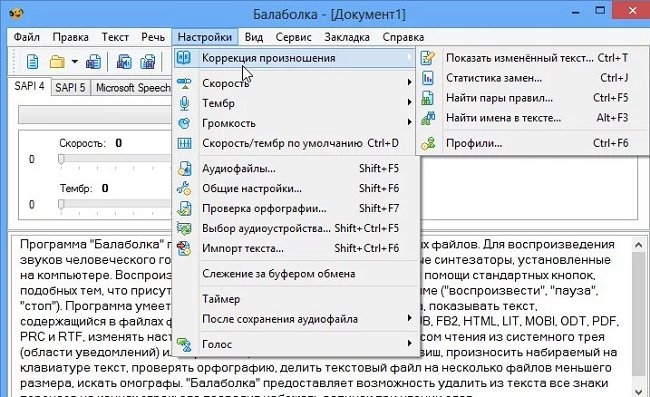Choose Аудиофайлы... menu entry
The height and width of the screenshot is (397, 650).
(x=297, y=168)
